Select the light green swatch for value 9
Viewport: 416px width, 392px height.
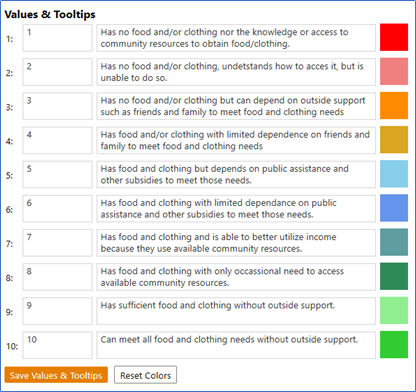[x=394, y=311]
